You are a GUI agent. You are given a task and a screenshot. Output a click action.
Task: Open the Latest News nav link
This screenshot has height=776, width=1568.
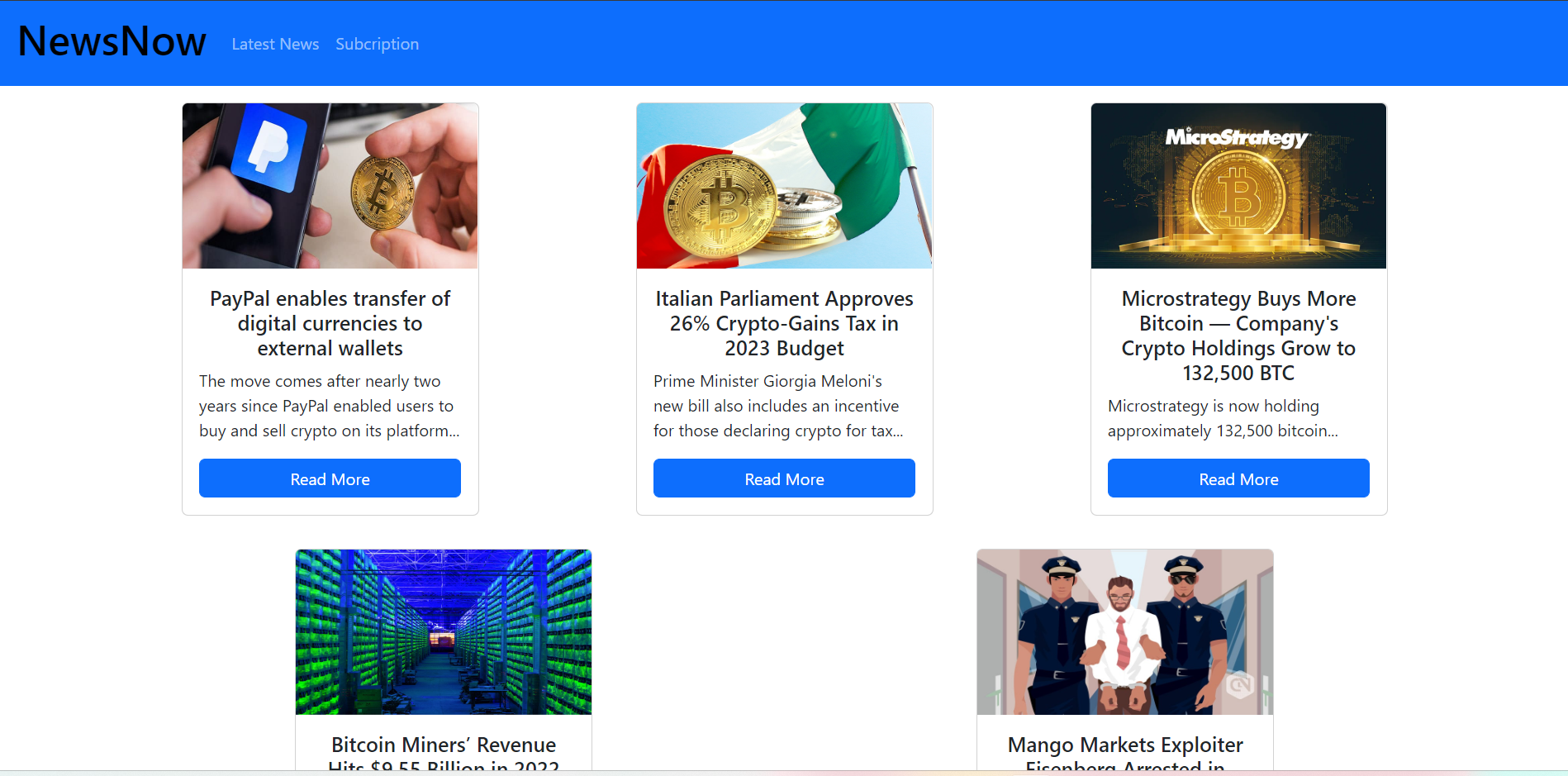click(275, 44)
